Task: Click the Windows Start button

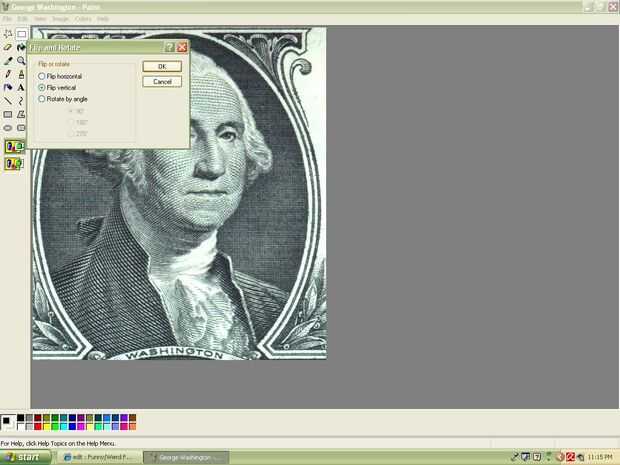Action: [x=26, y=457]
